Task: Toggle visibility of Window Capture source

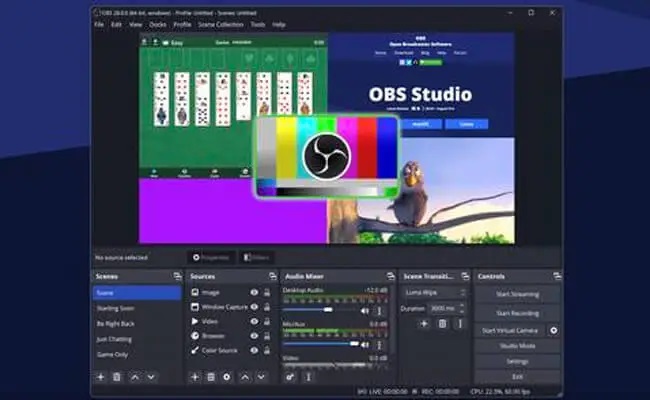Action: tap(254, 307)
